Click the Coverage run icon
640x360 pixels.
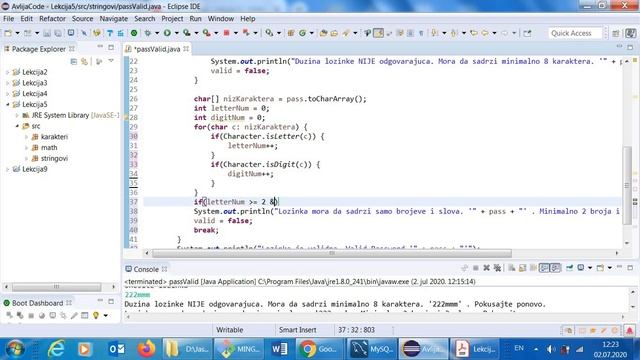click(x=187, y=33)
